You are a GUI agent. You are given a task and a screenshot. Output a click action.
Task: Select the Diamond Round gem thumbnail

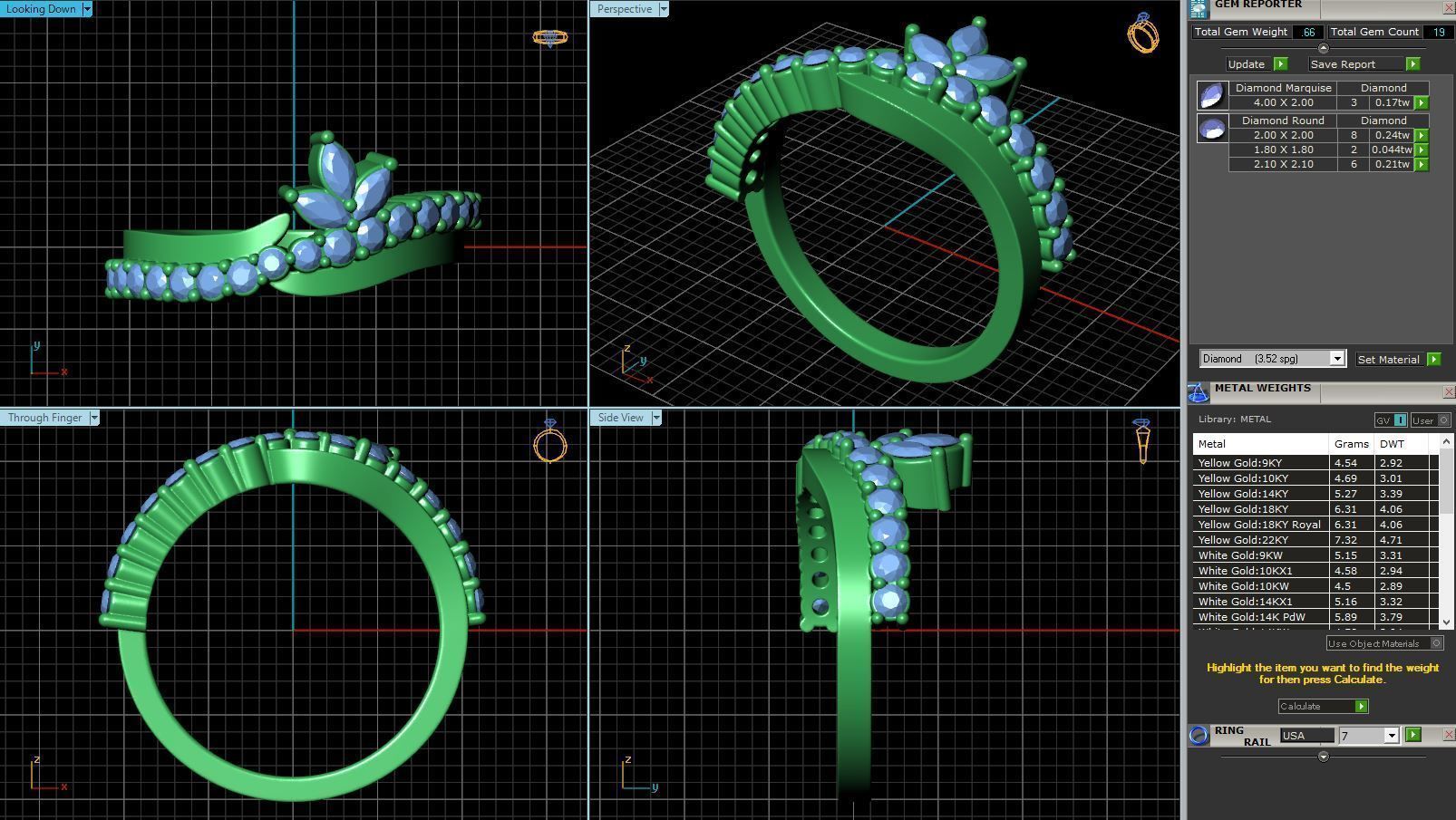coord(1212,128)
